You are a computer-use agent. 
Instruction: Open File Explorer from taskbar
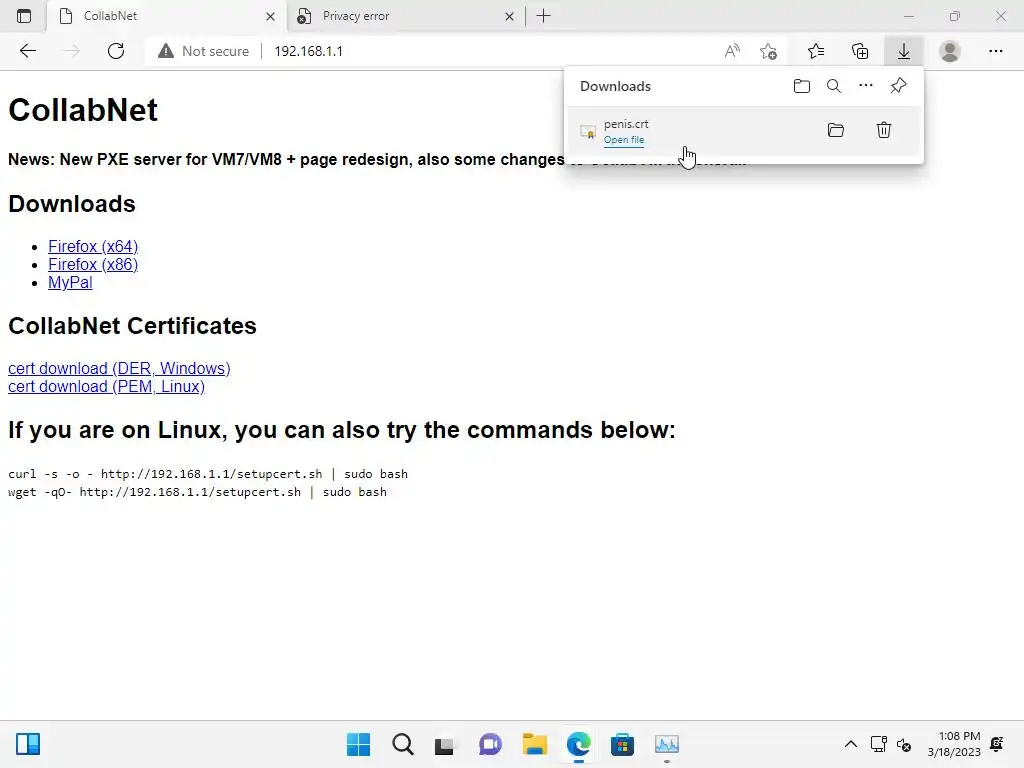(535, 744)
